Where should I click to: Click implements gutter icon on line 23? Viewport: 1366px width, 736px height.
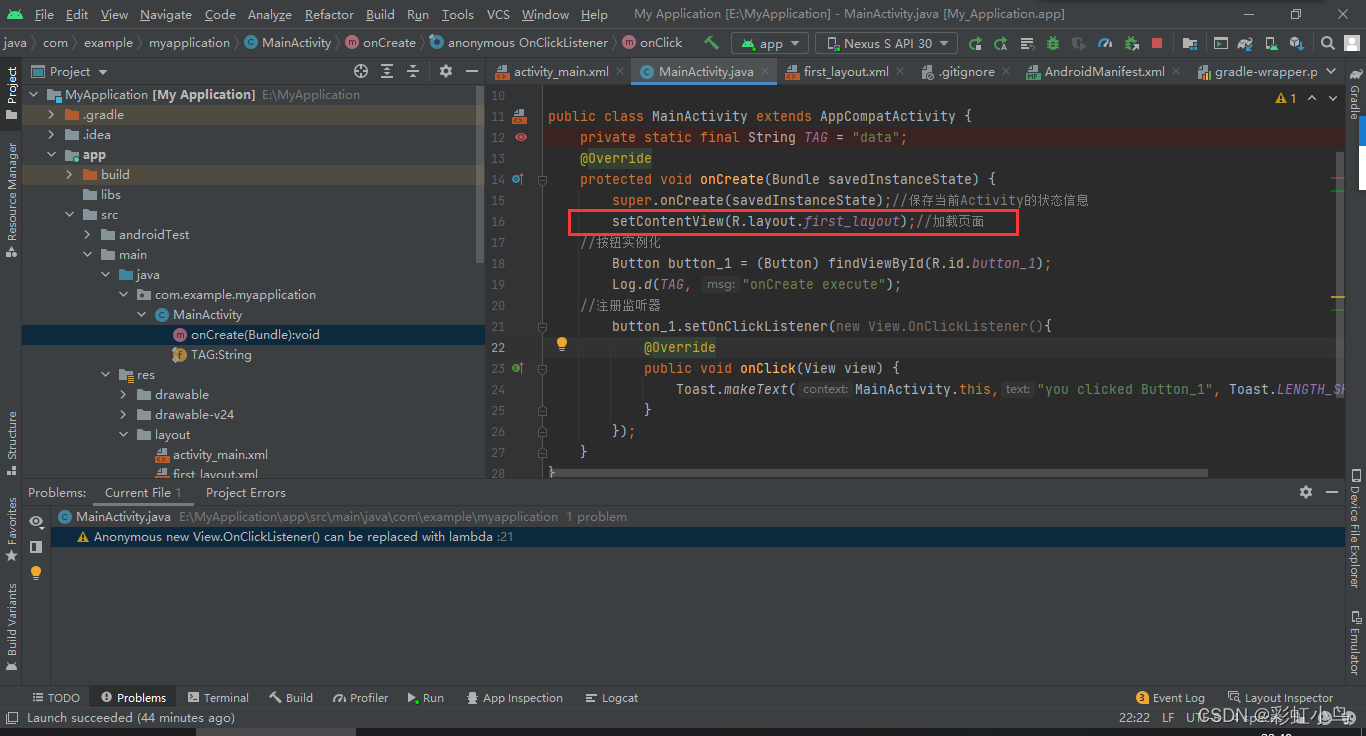point(517,368)
